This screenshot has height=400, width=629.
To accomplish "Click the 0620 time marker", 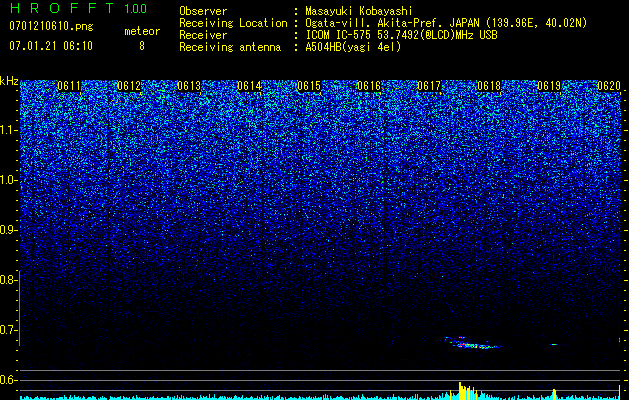I will [x=609, y=86].
